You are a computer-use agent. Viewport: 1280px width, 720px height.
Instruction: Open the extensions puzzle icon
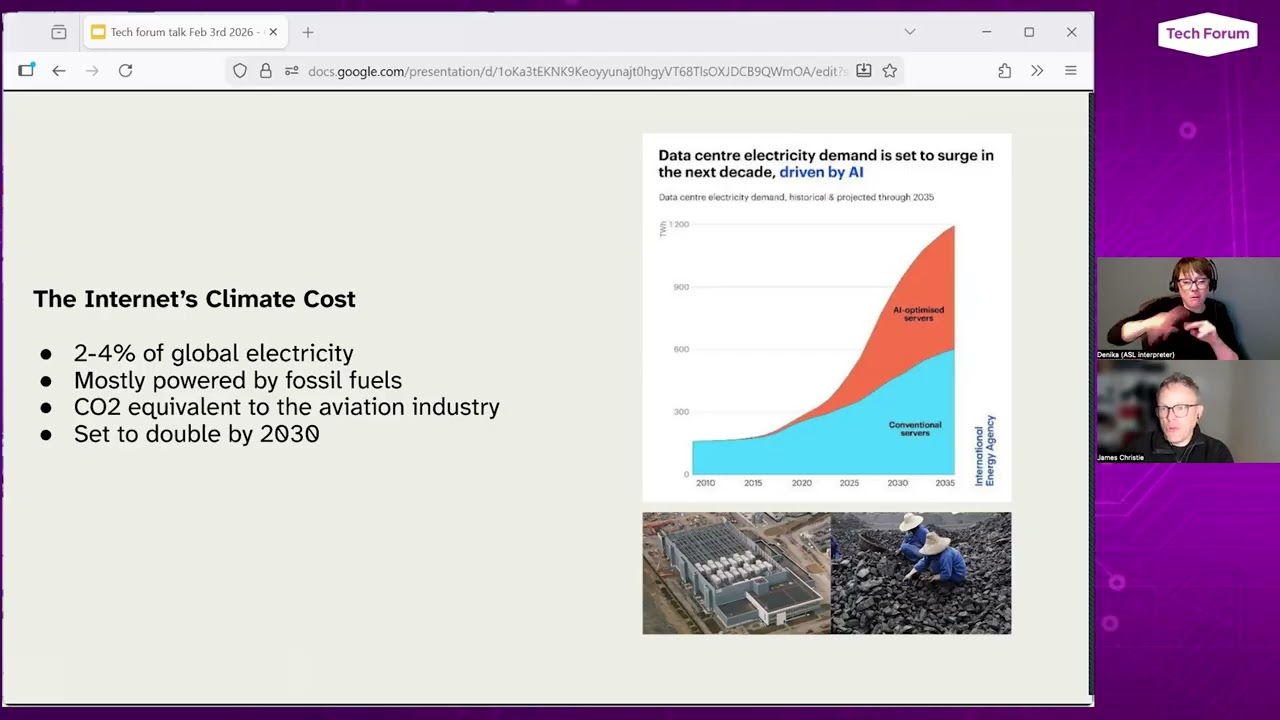[x=1004, y=71]
